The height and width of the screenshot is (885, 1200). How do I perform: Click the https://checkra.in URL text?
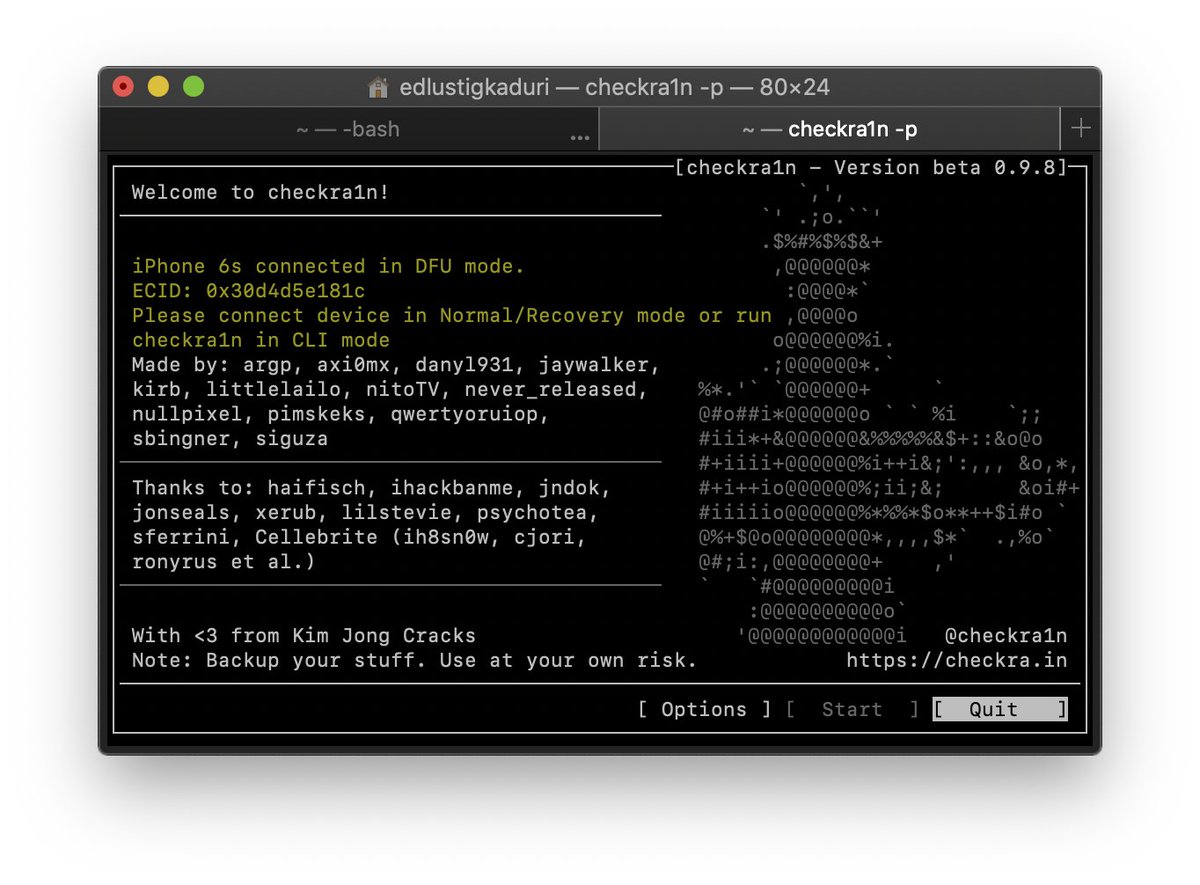point(956,660)
